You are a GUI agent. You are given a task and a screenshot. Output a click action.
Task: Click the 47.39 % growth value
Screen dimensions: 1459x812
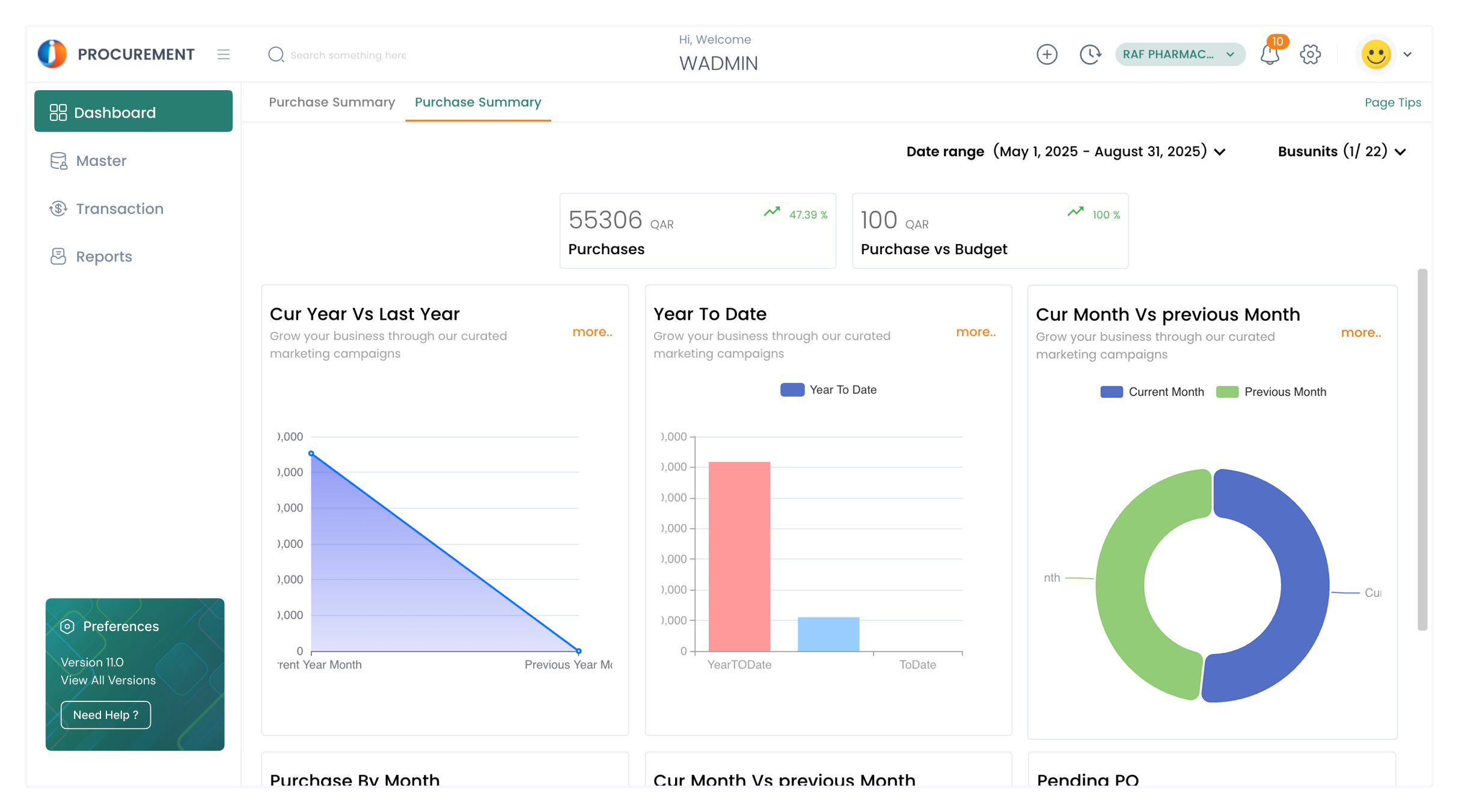808,215
